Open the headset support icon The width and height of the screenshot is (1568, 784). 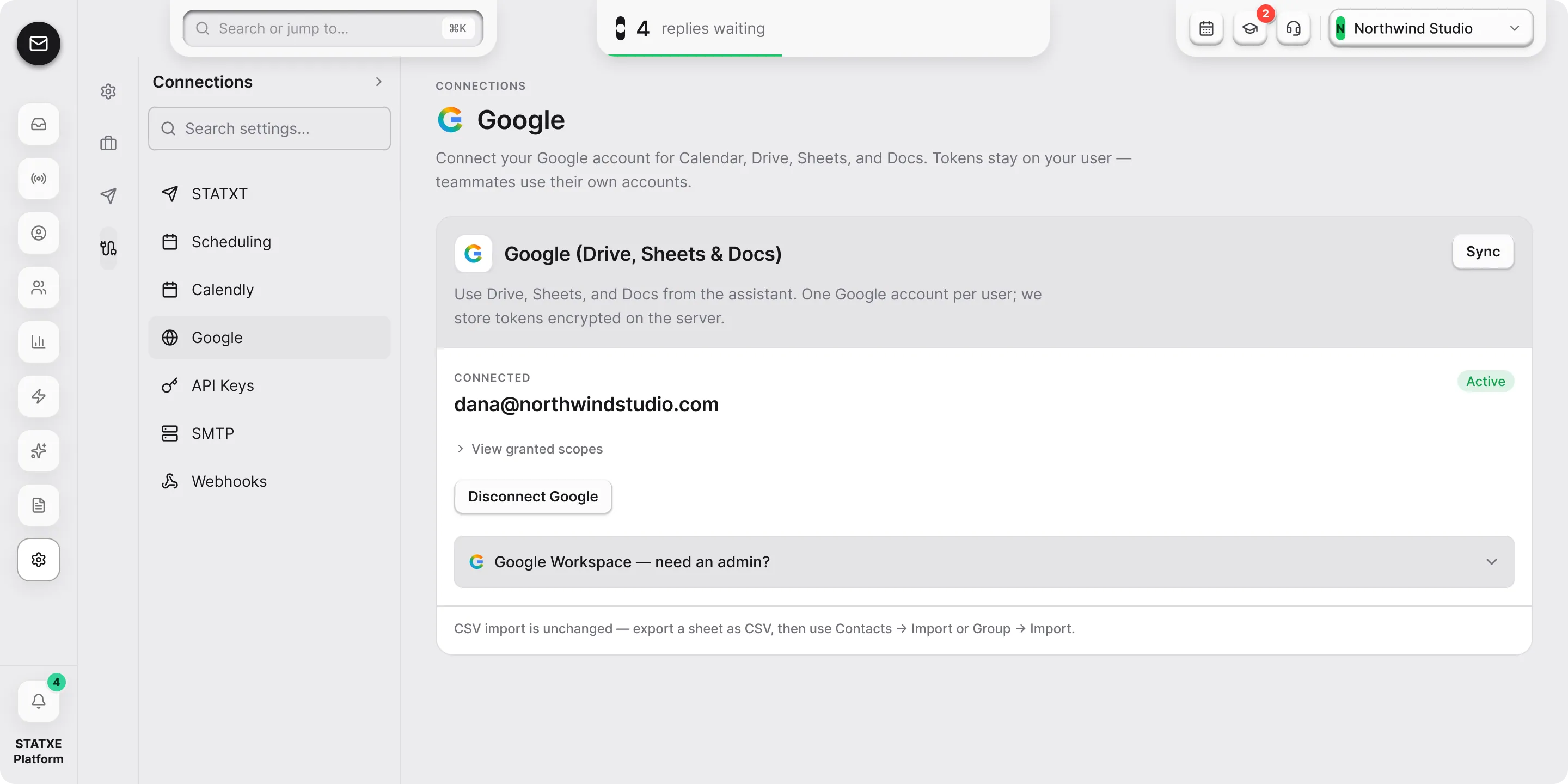tap(1294, 28)
